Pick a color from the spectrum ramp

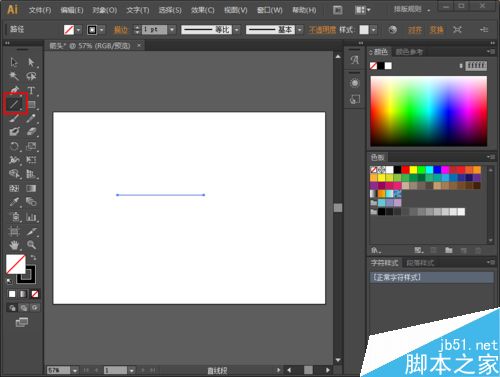click(x=429, y=111)
